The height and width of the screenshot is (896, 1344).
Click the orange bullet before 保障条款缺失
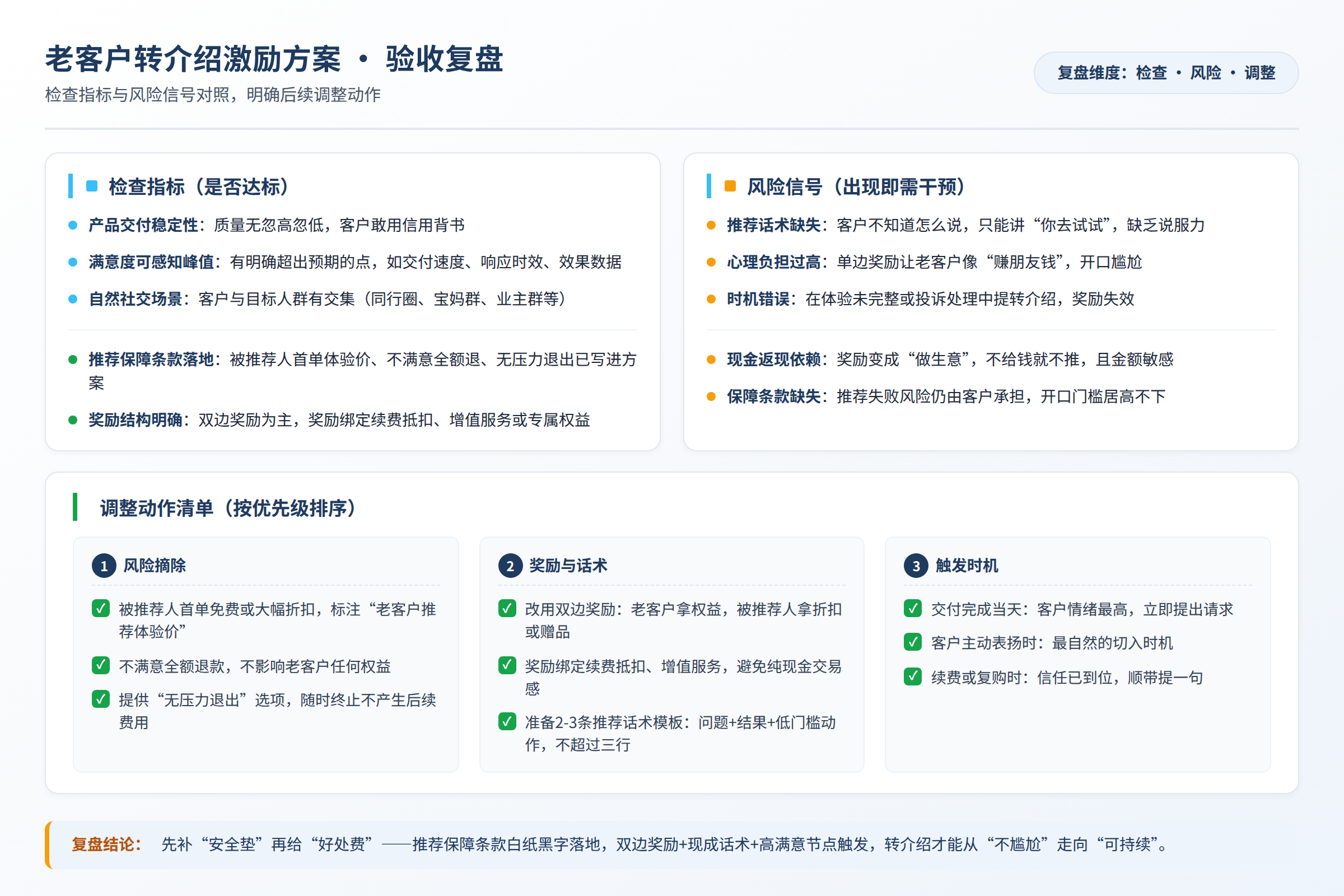pyautogui.click(x=711, y=396)
